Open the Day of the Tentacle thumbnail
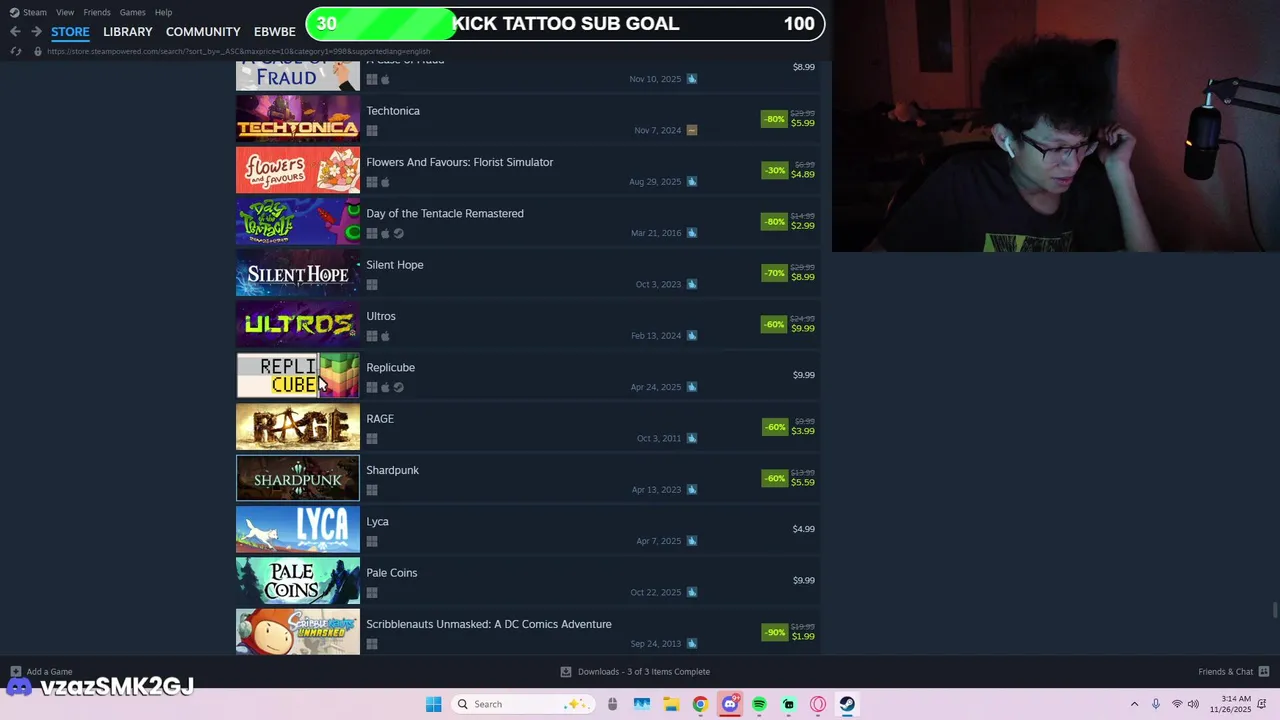Viewport: 1280px width, 720px height. tap(297, 221)
